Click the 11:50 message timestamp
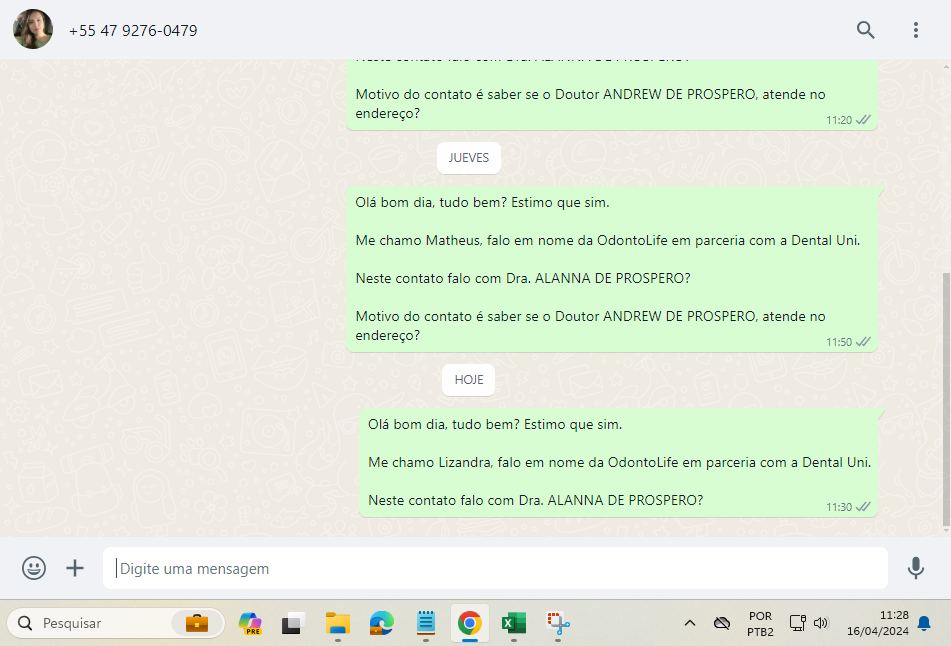 coord(839,342)
